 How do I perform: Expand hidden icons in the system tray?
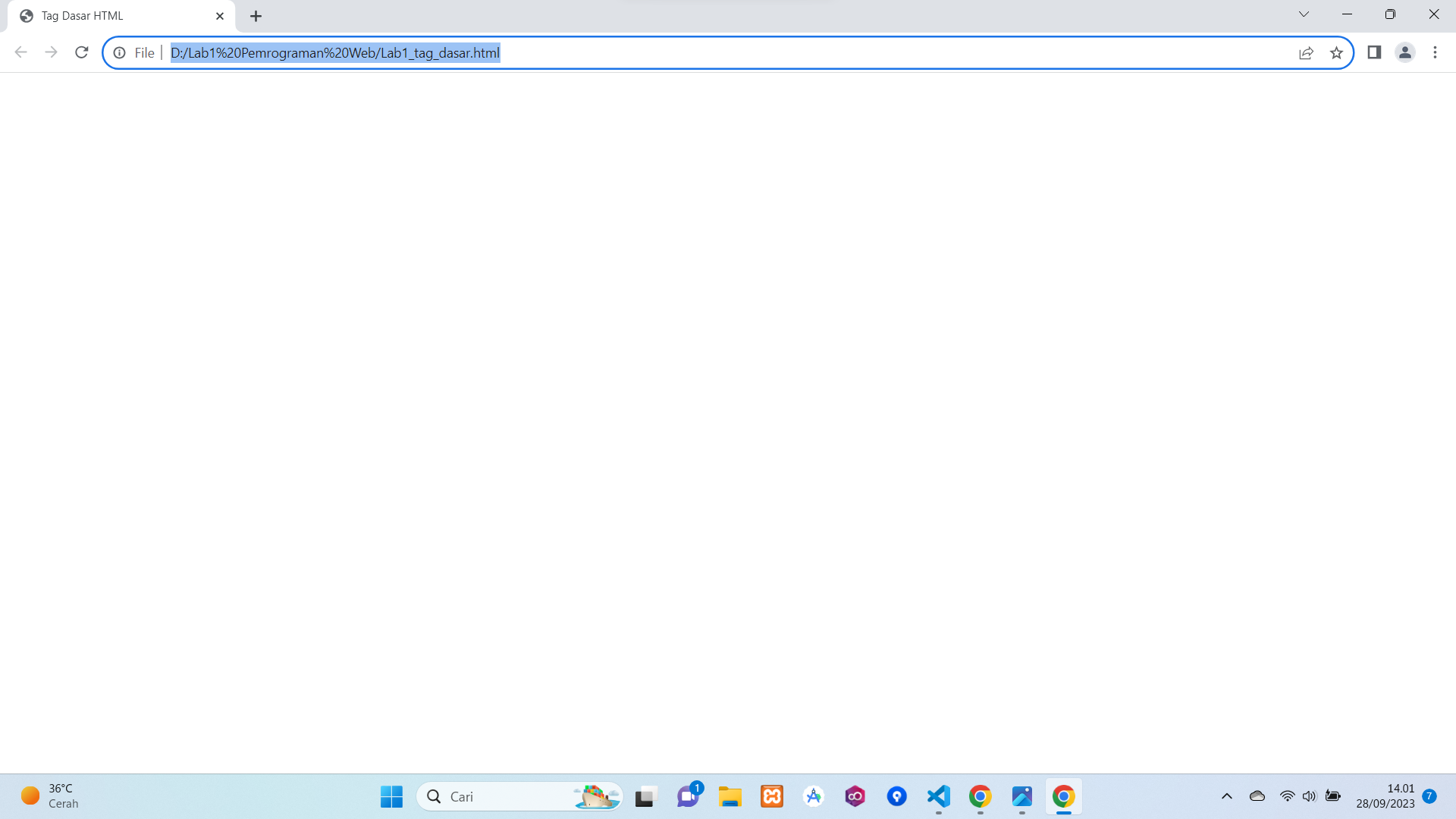[x=1226, y=796]
